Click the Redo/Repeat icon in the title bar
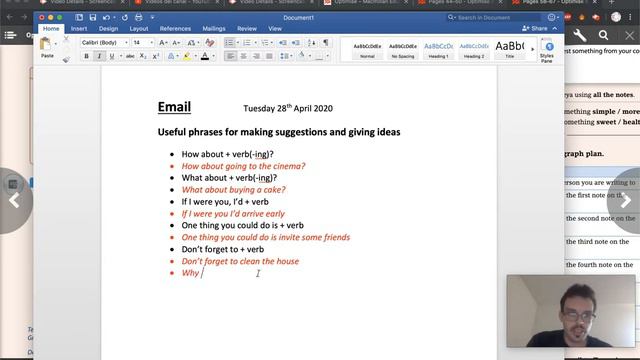 click(124, 18)
